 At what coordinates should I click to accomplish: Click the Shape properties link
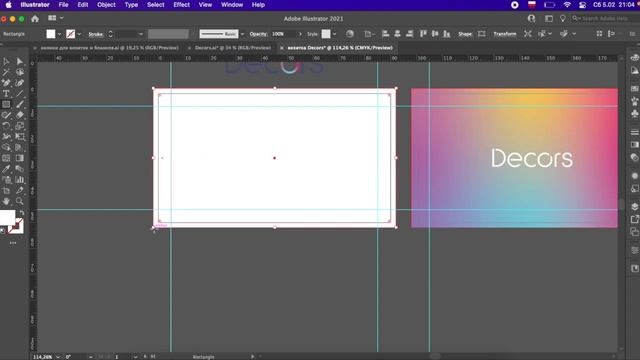[465, 34]
